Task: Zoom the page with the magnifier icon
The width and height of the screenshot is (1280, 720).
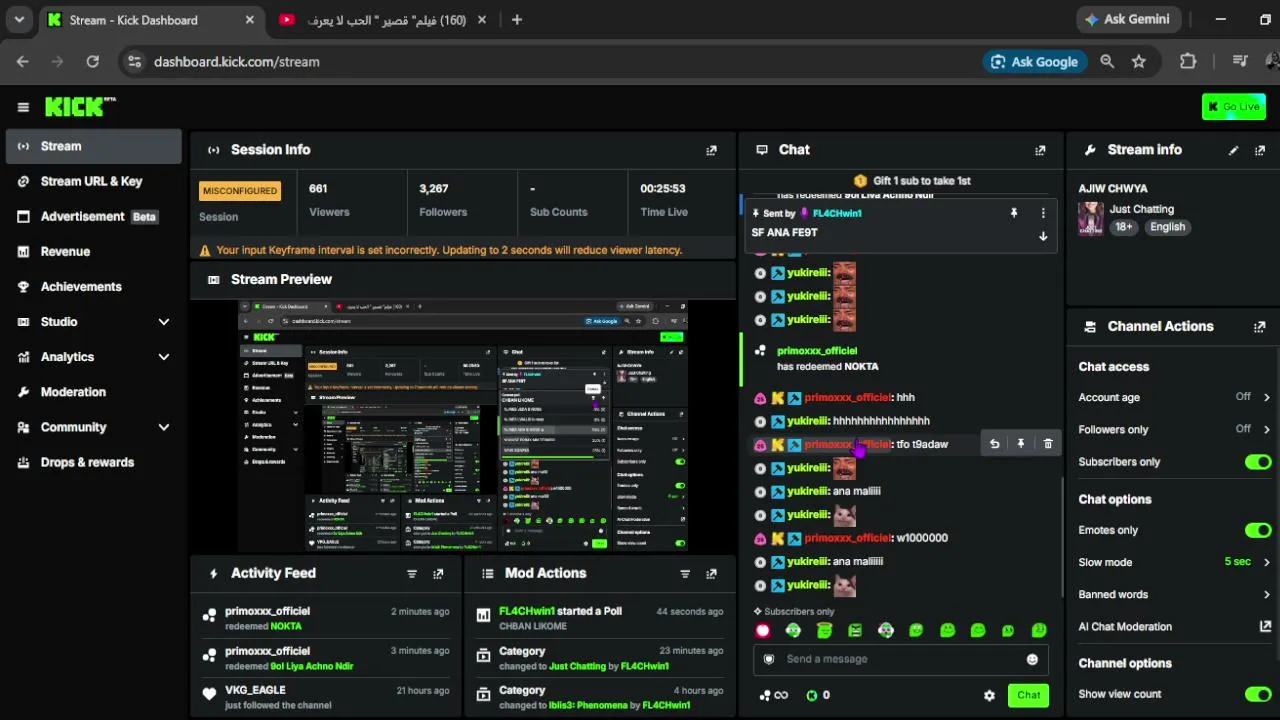Action: point(1107,62)
